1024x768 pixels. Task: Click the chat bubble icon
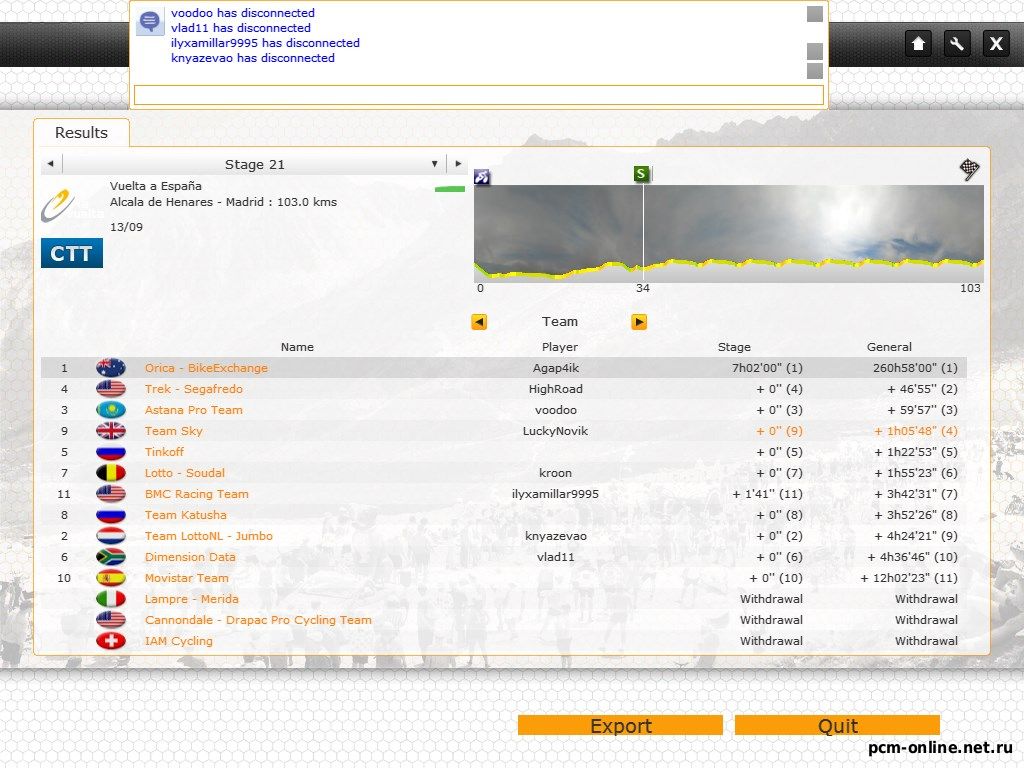[150, 22]
